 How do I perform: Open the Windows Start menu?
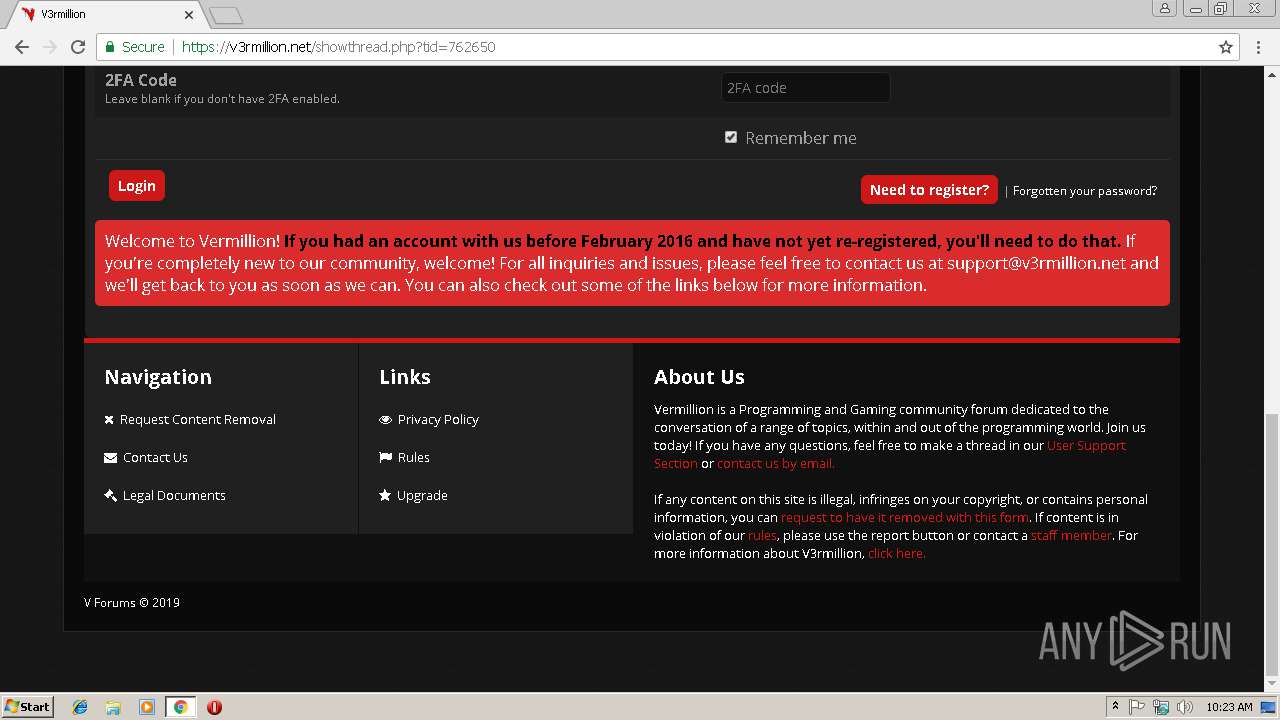[27, 706]
